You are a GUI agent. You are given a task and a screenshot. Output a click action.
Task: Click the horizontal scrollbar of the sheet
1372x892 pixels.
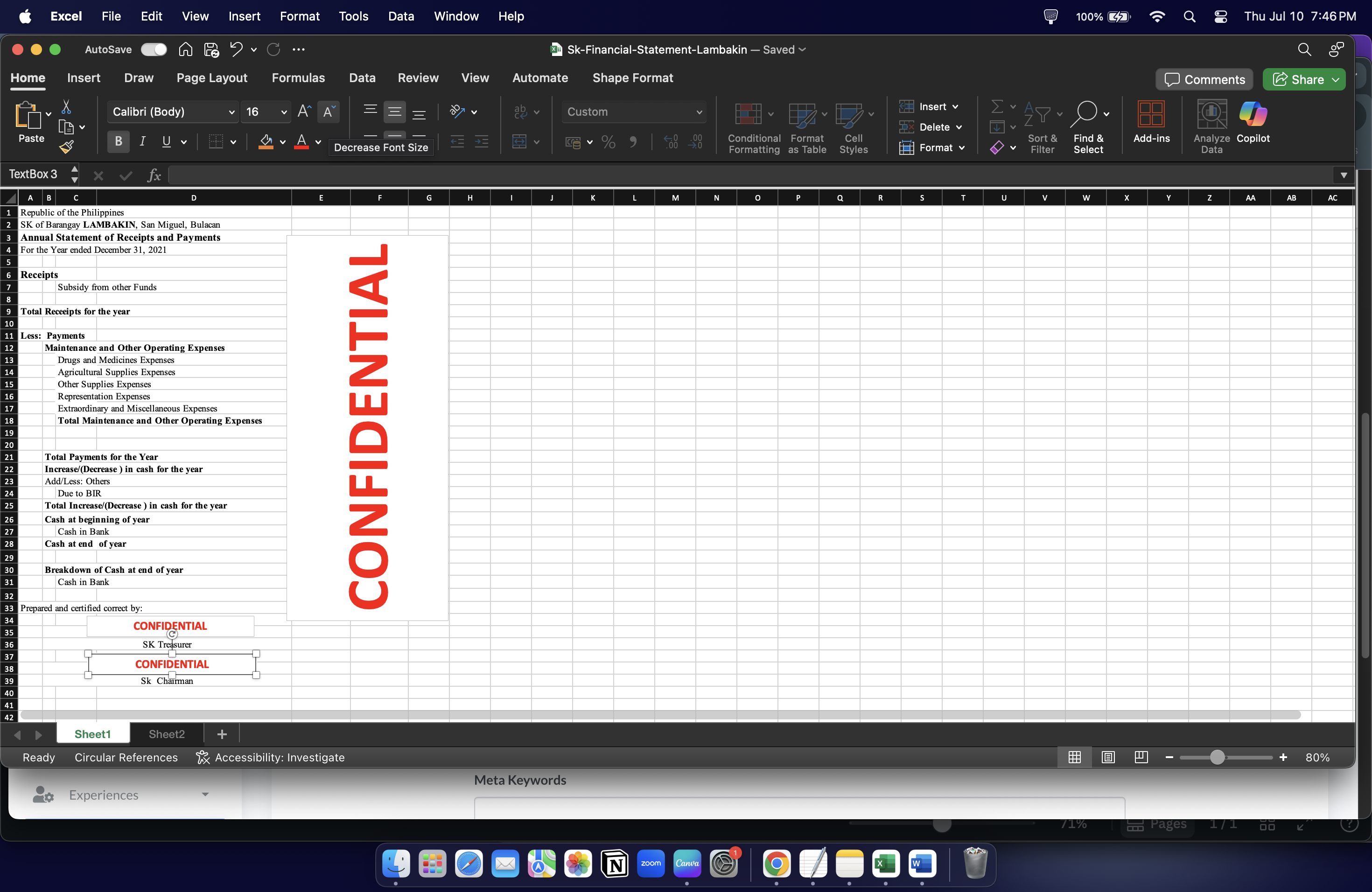(660, 715)
